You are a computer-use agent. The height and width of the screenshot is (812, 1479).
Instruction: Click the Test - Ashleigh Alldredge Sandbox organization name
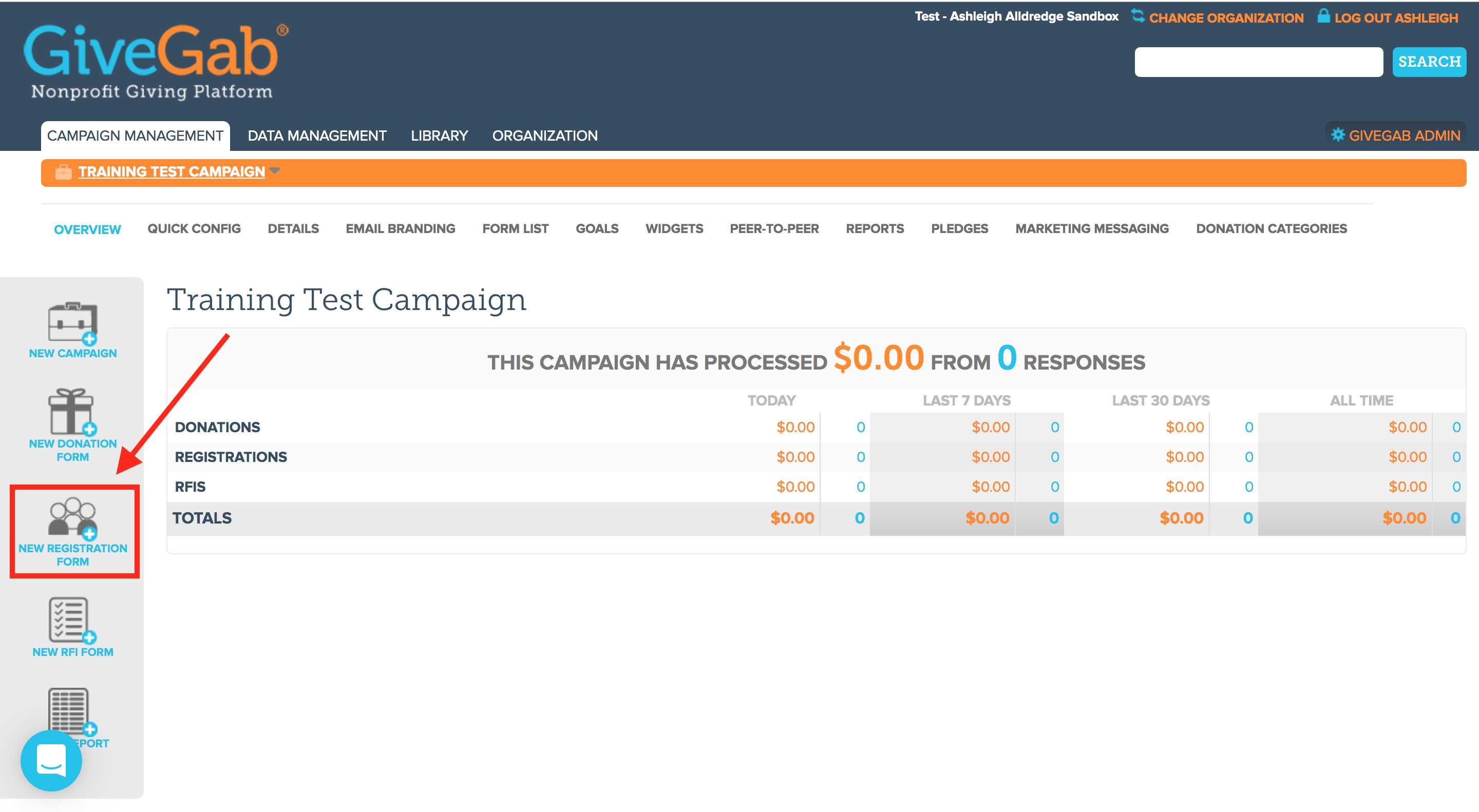click(1017, 16)
